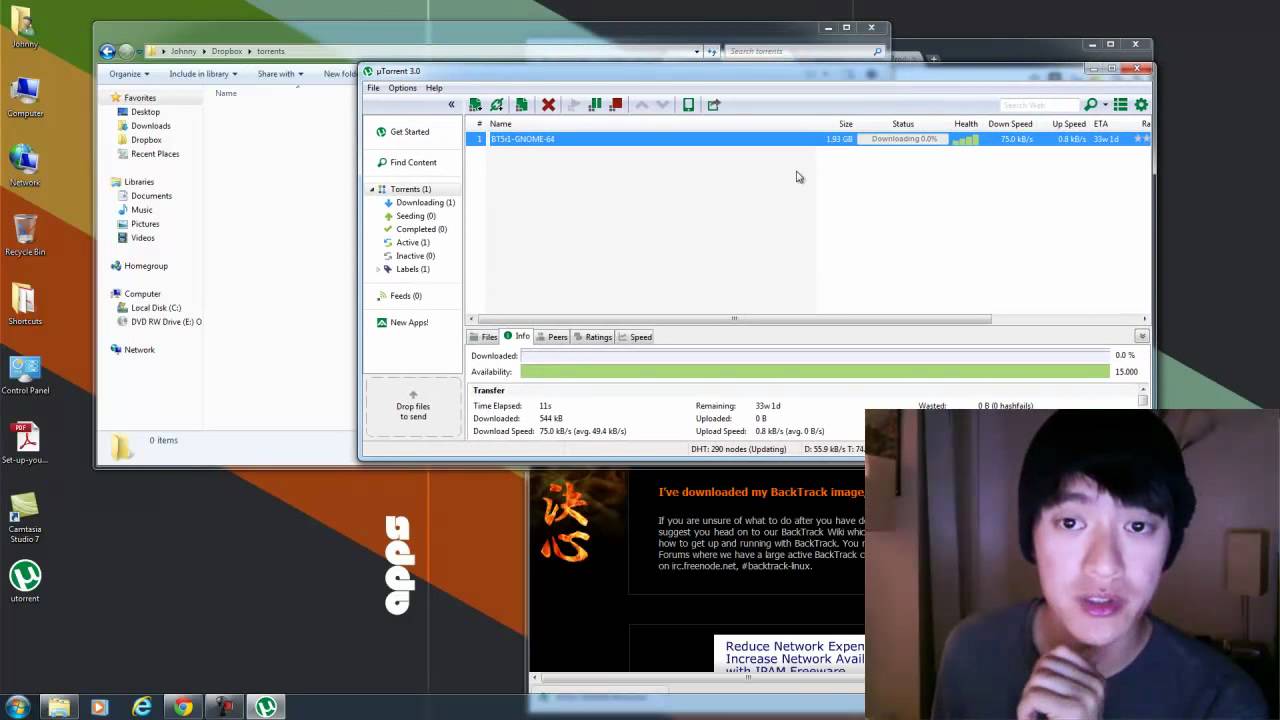1280x720 pixels.
Task: Open Preferences via gear icon
Action: [x=1141, y=104]
